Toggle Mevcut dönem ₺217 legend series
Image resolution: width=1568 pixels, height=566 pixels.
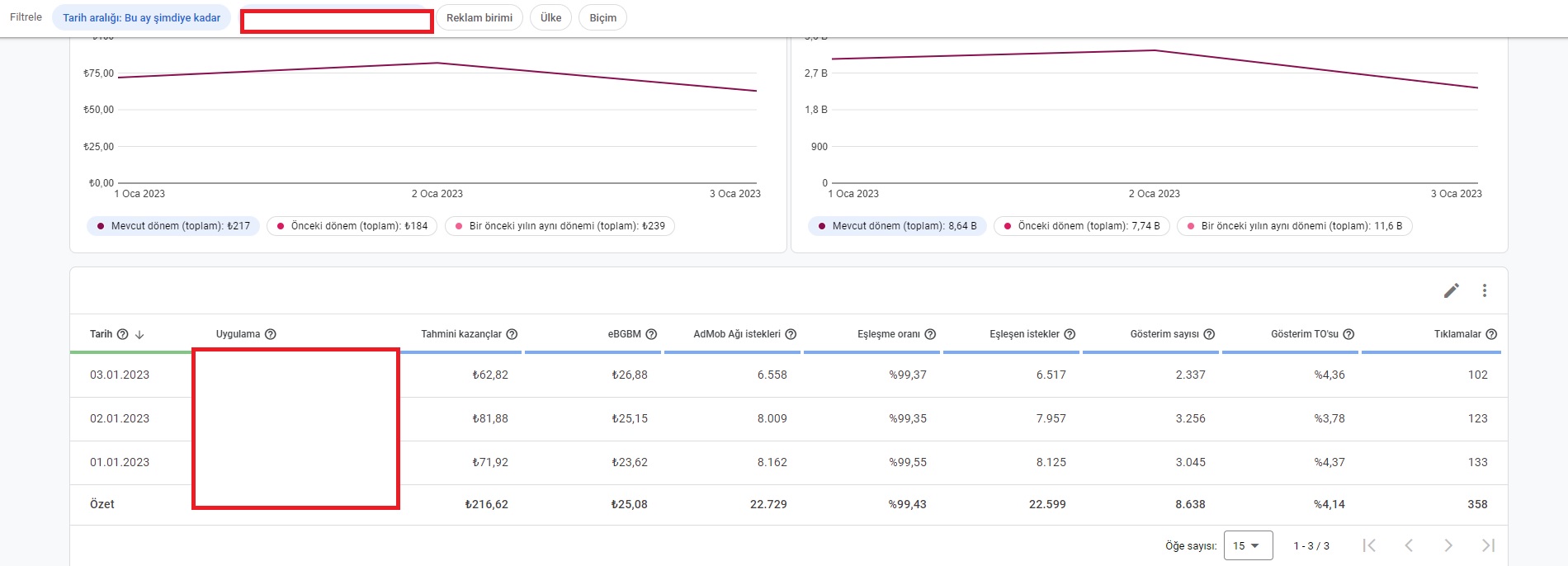tap(173, 226)
